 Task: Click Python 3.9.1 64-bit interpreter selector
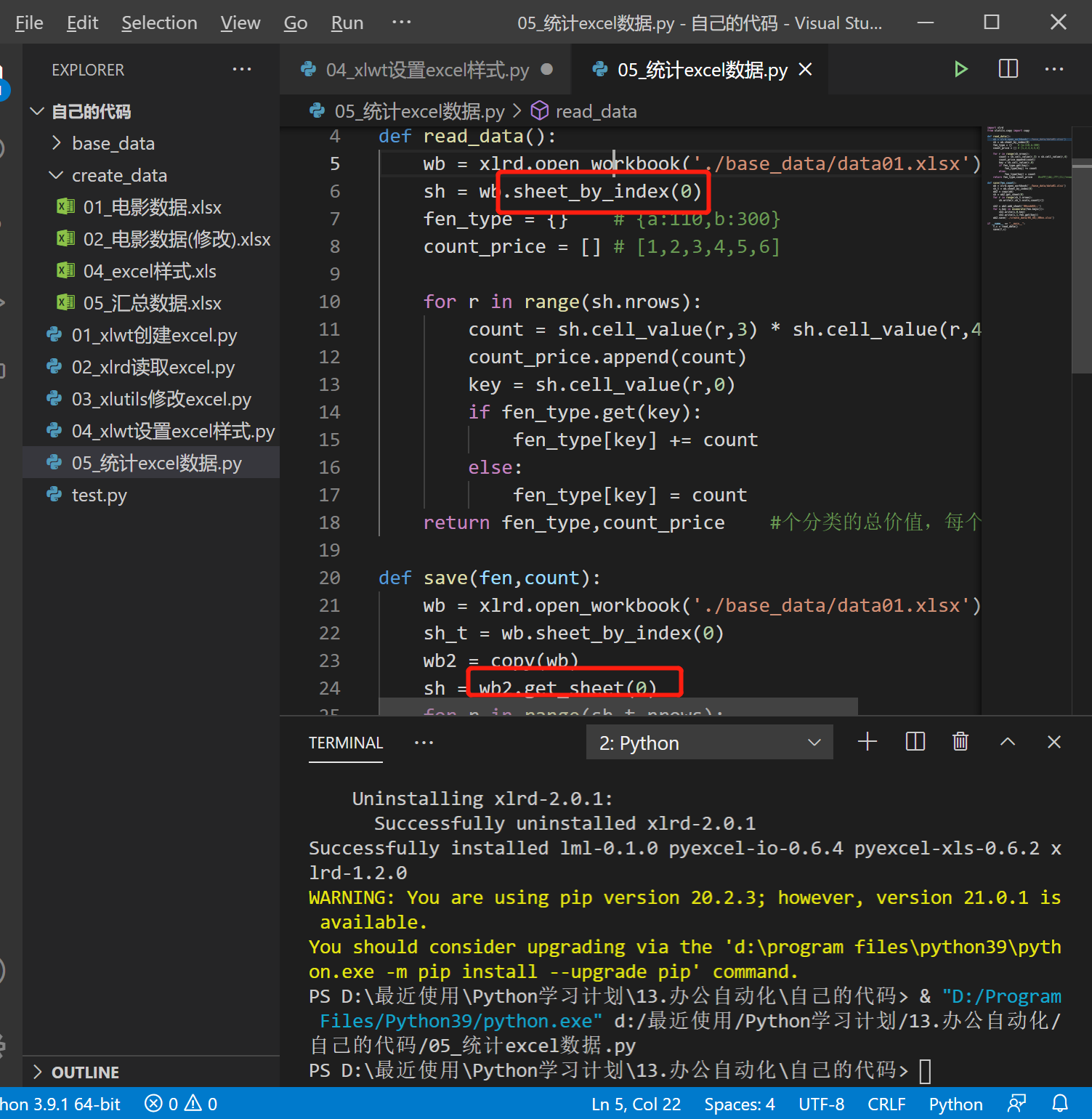click(x=60, y=1104)
